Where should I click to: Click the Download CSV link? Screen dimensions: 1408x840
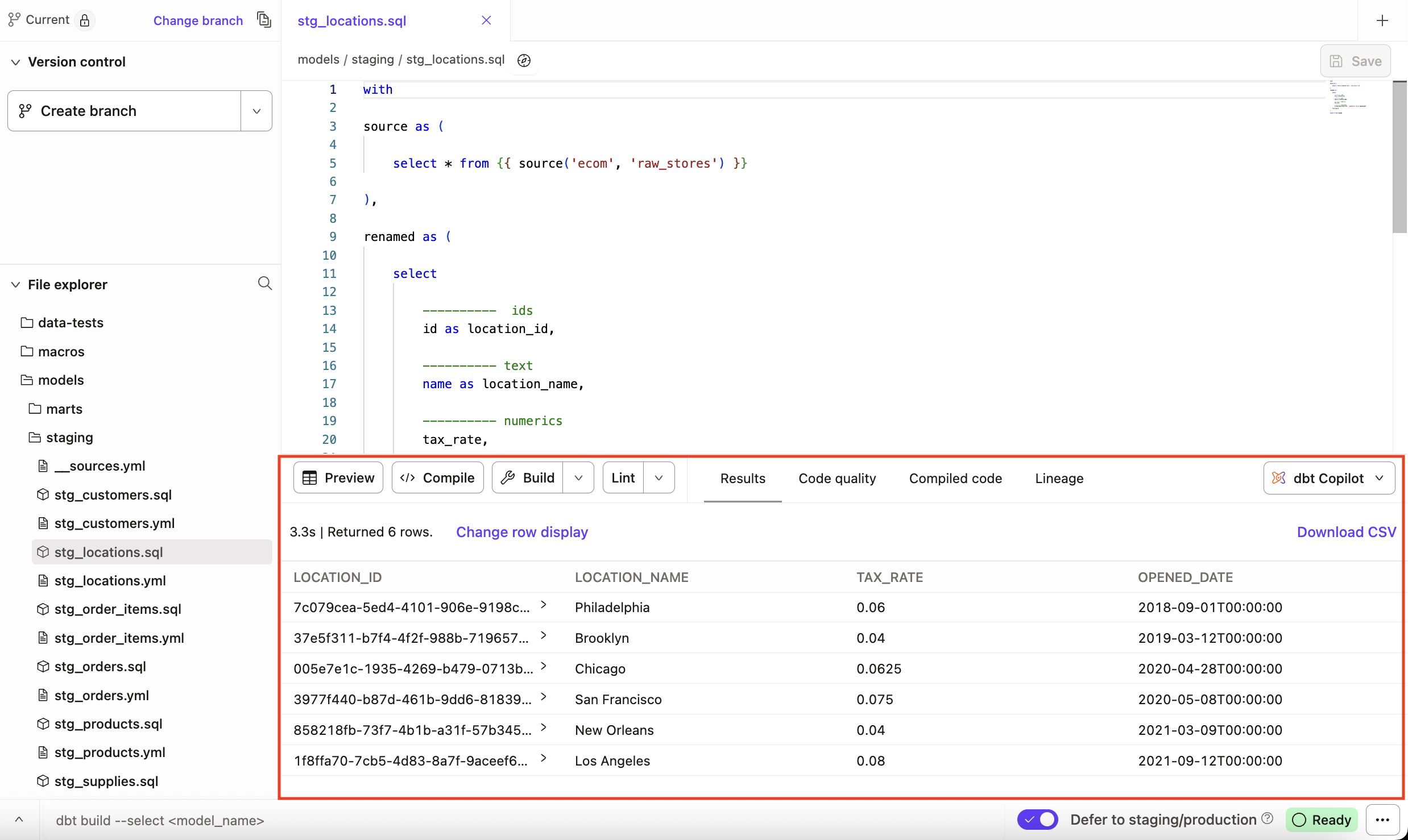1345,531
